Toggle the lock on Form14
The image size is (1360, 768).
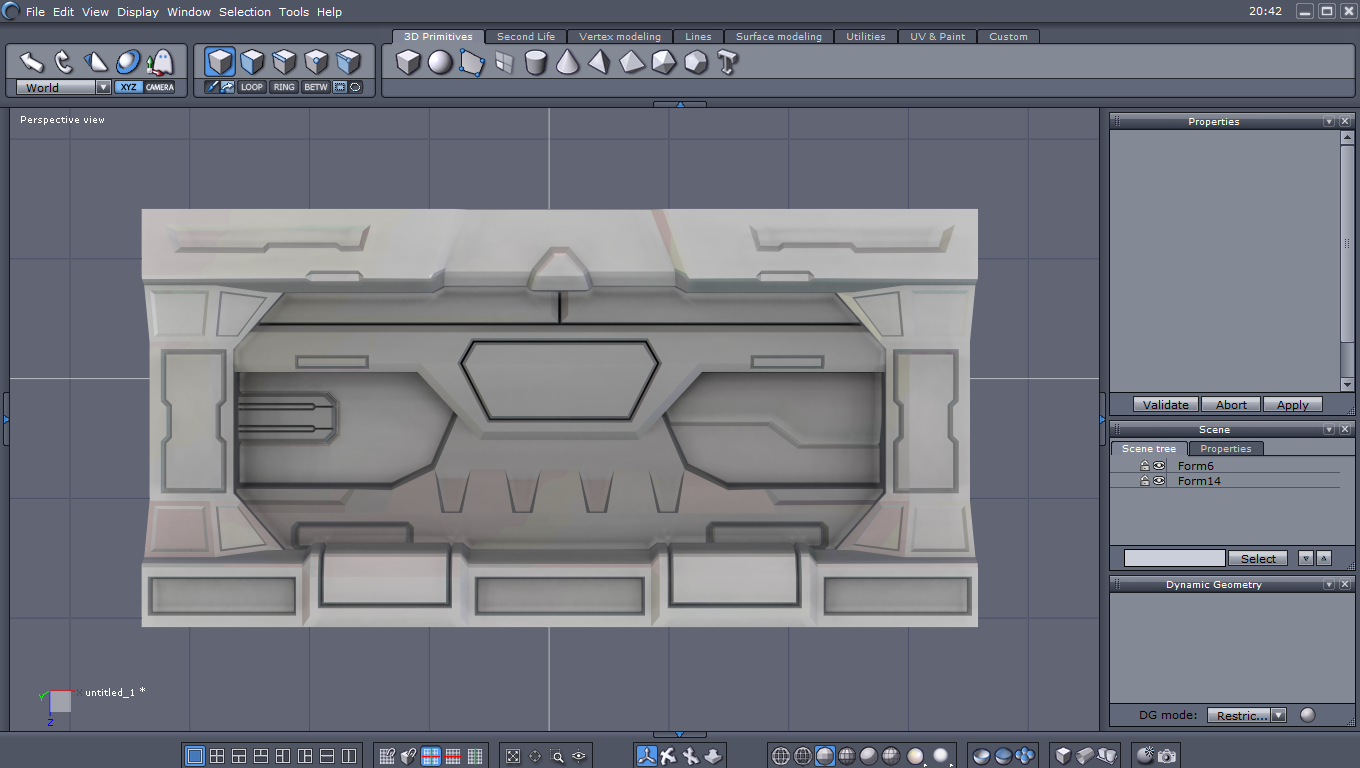pyautogui.click(x=1145, y=481)
